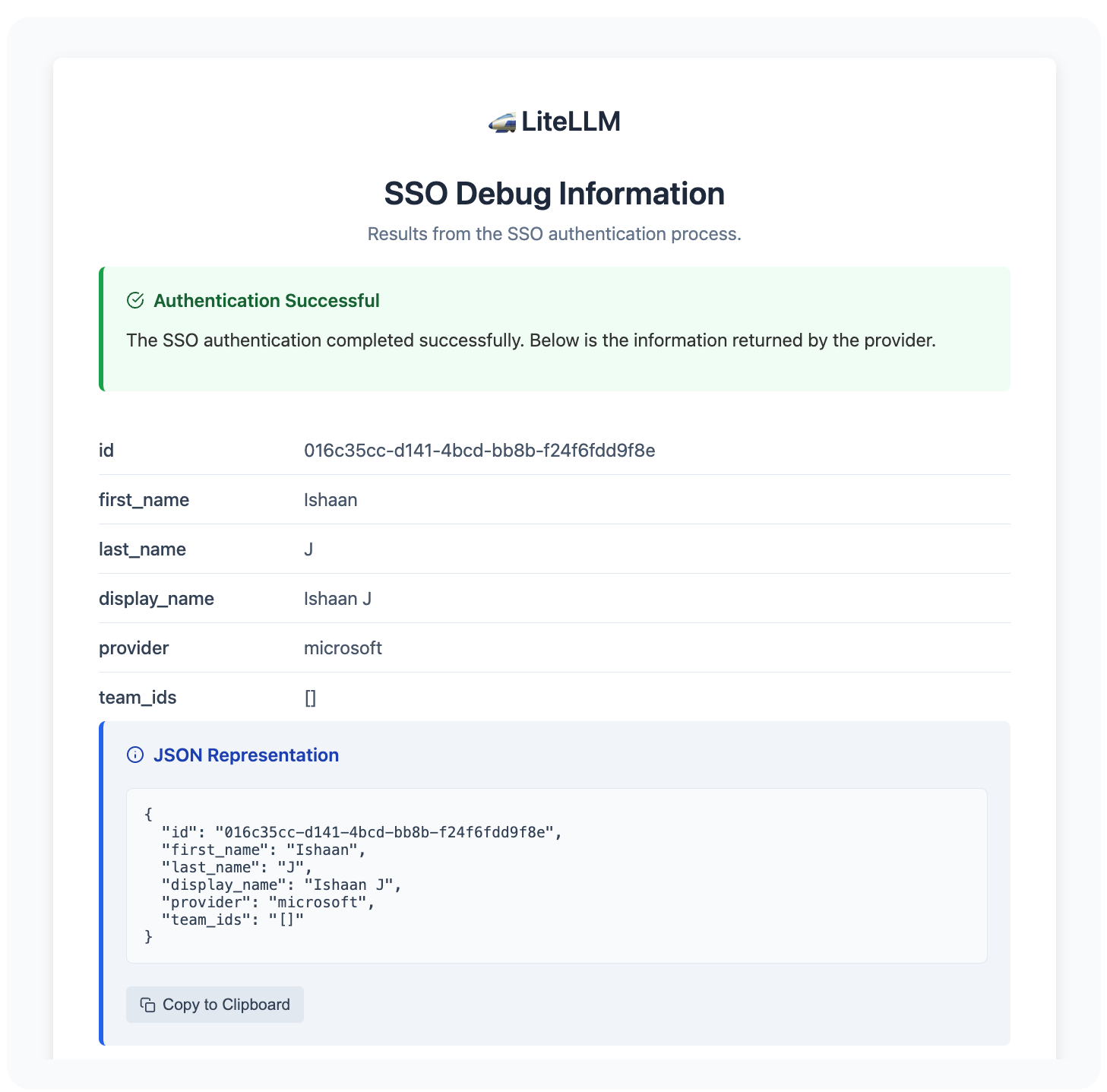Click the provider row label
Image resolution: width=1107 pixels, height=1092 pixels.
[133, 647]
